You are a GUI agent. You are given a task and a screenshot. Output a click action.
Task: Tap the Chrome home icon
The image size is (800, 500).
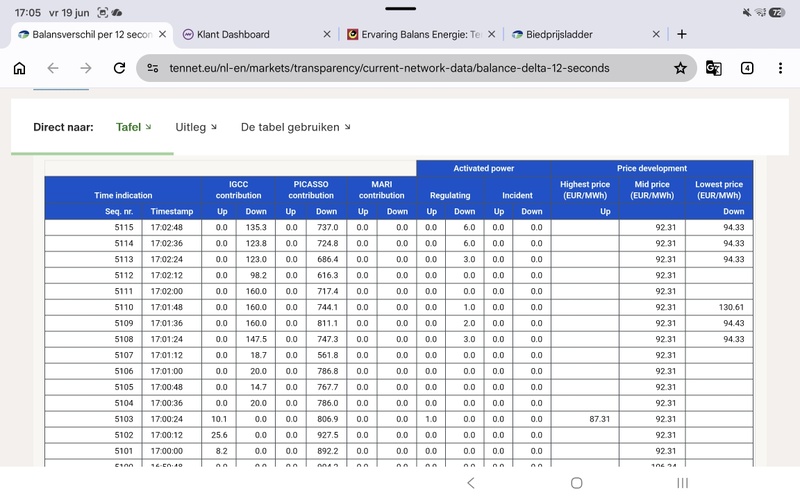tap(19, 68)
